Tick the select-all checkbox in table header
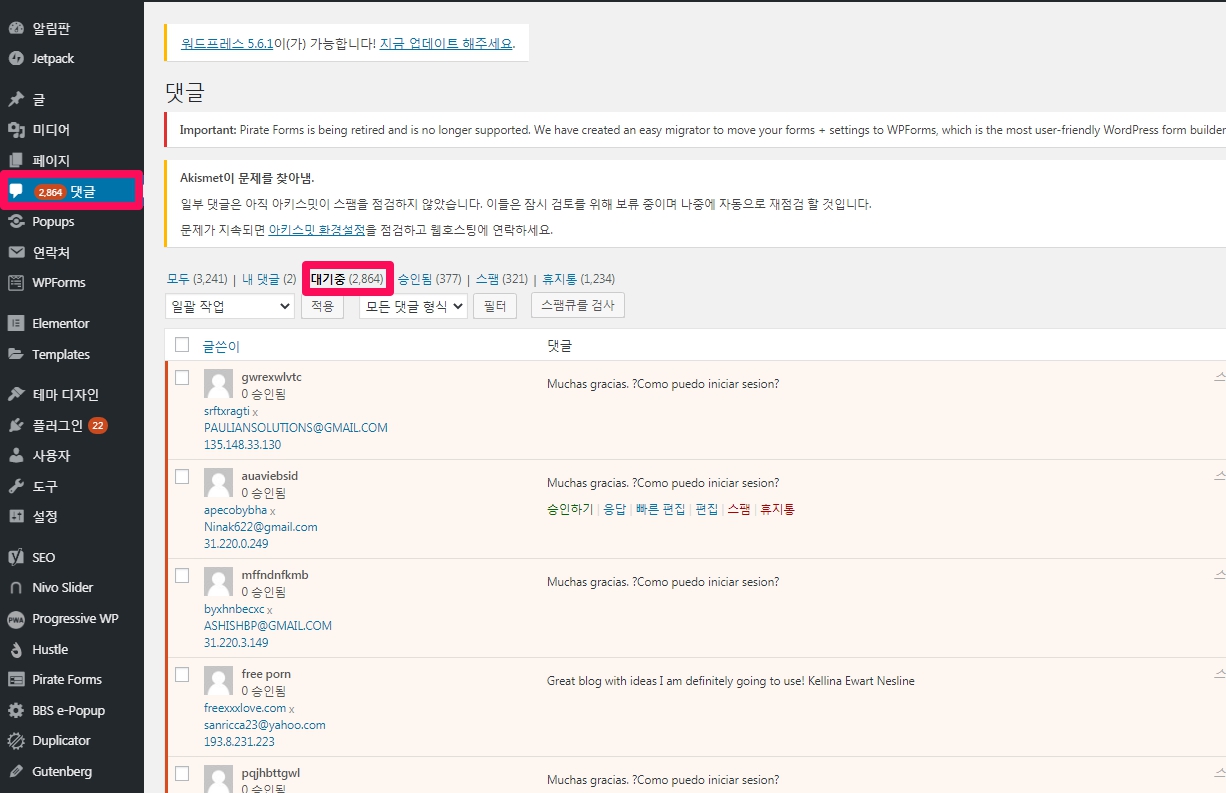The image size is (1226, 793). [182, 345]
